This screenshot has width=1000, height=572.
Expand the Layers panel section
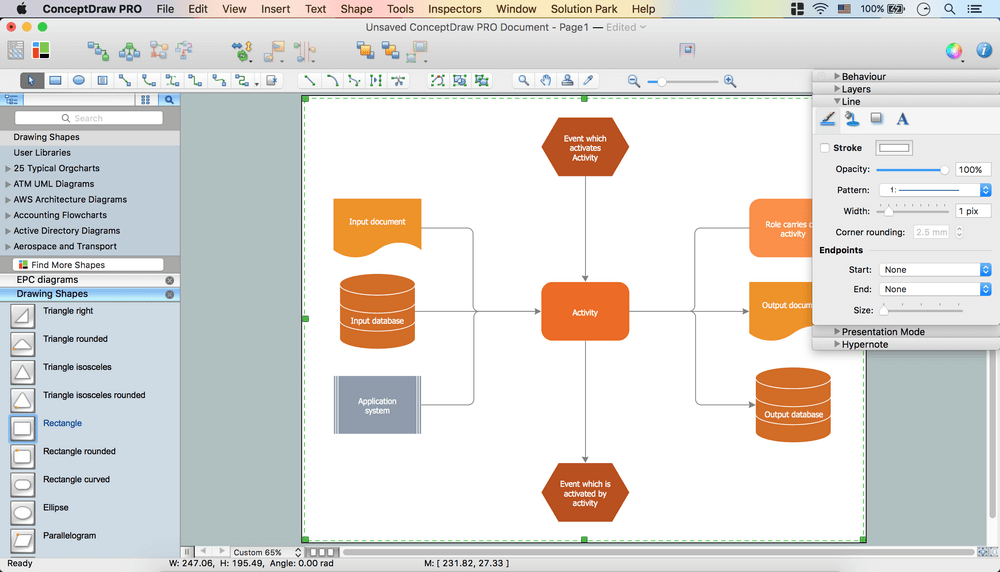pos(837,89)
